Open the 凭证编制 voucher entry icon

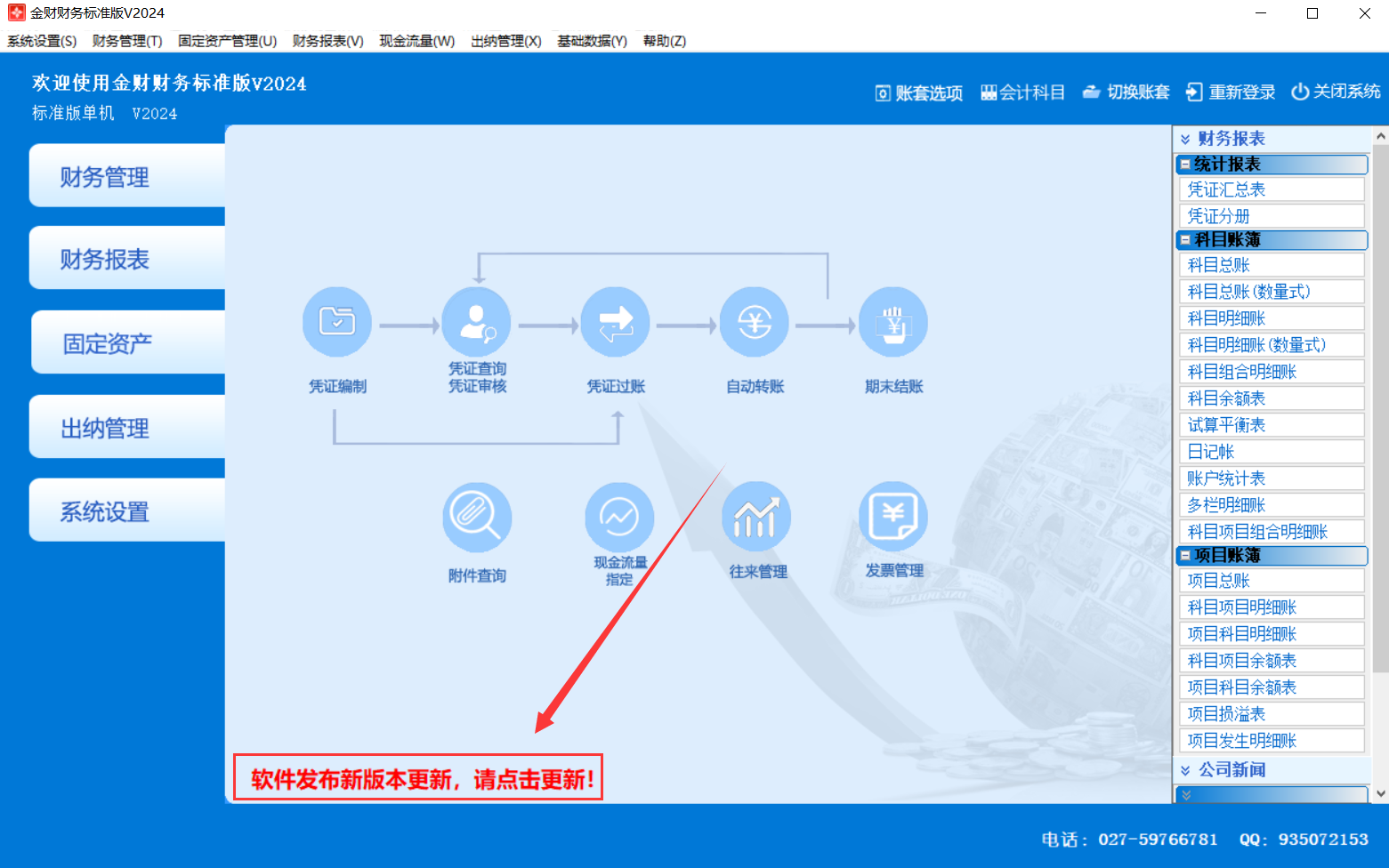tap(337, 322)
